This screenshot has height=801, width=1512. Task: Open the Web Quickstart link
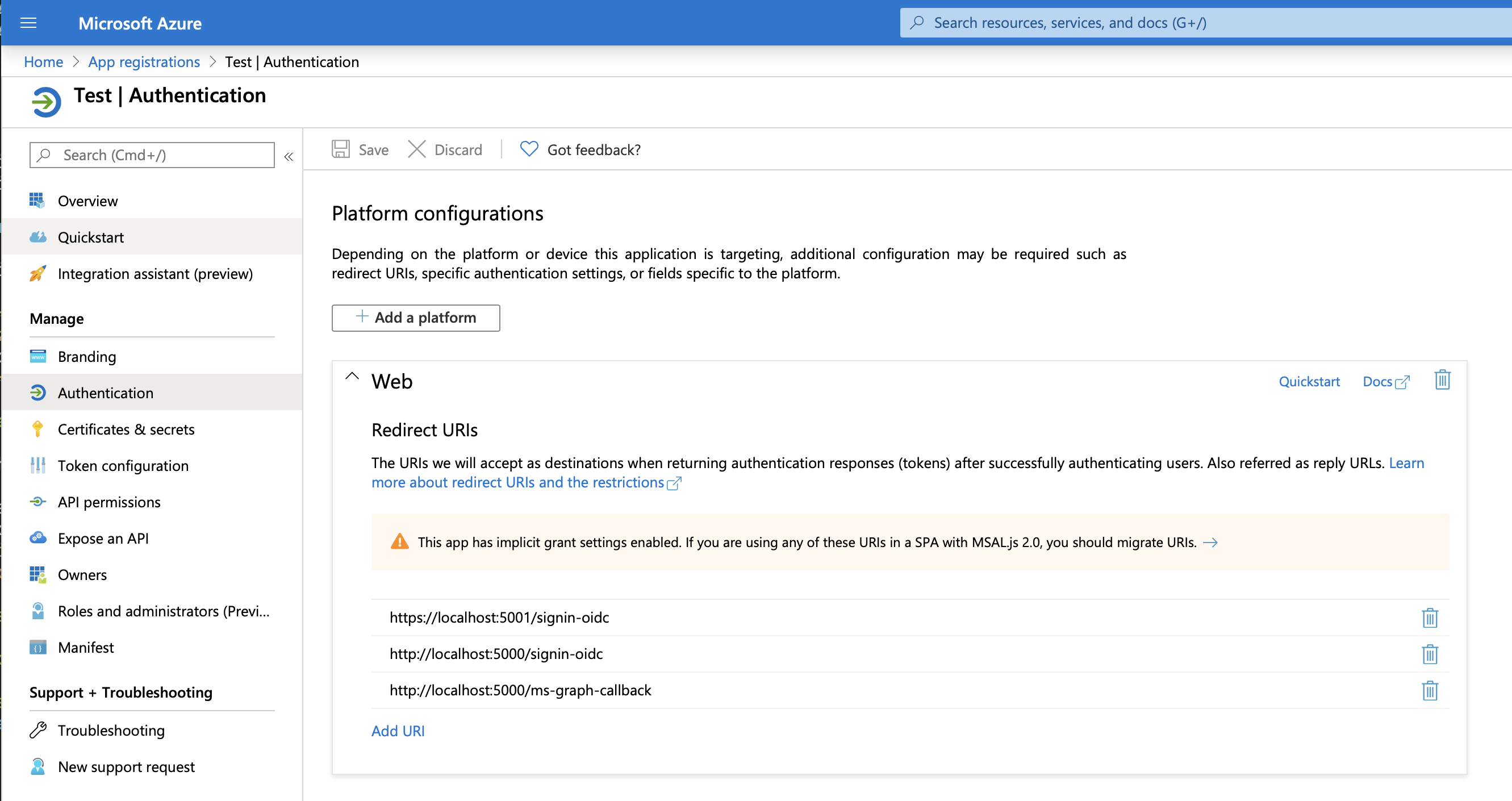click(1309, 382)
